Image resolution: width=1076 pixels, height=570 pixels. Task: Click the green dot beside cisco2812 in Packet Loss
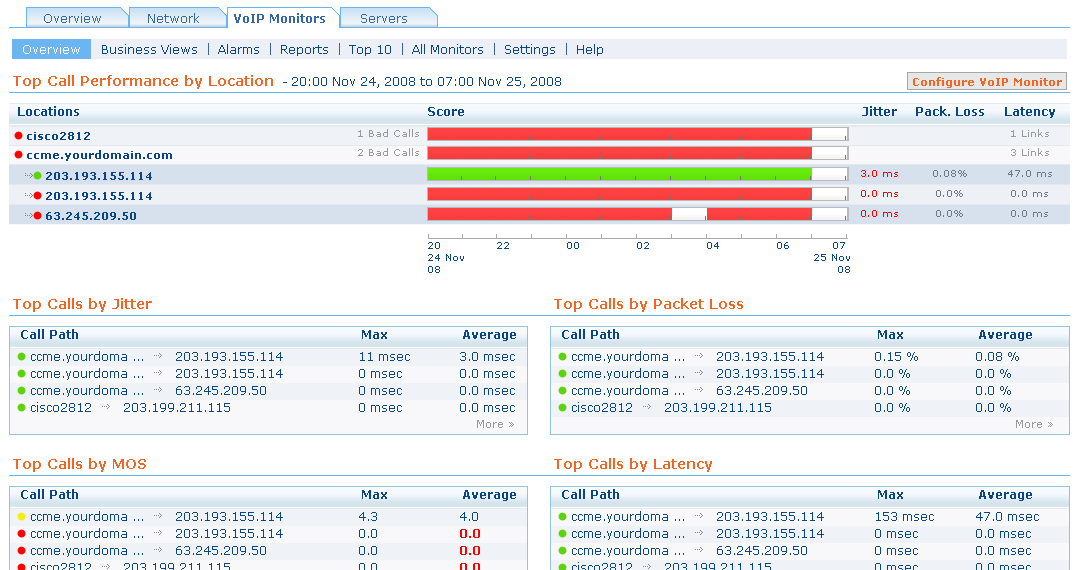click(x=563, y=408)
